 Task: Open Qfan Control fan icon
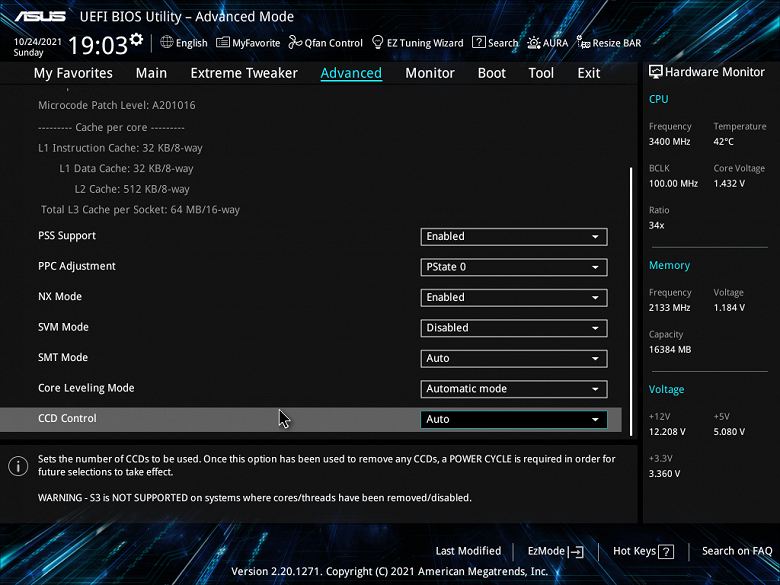tap(295, 42)
